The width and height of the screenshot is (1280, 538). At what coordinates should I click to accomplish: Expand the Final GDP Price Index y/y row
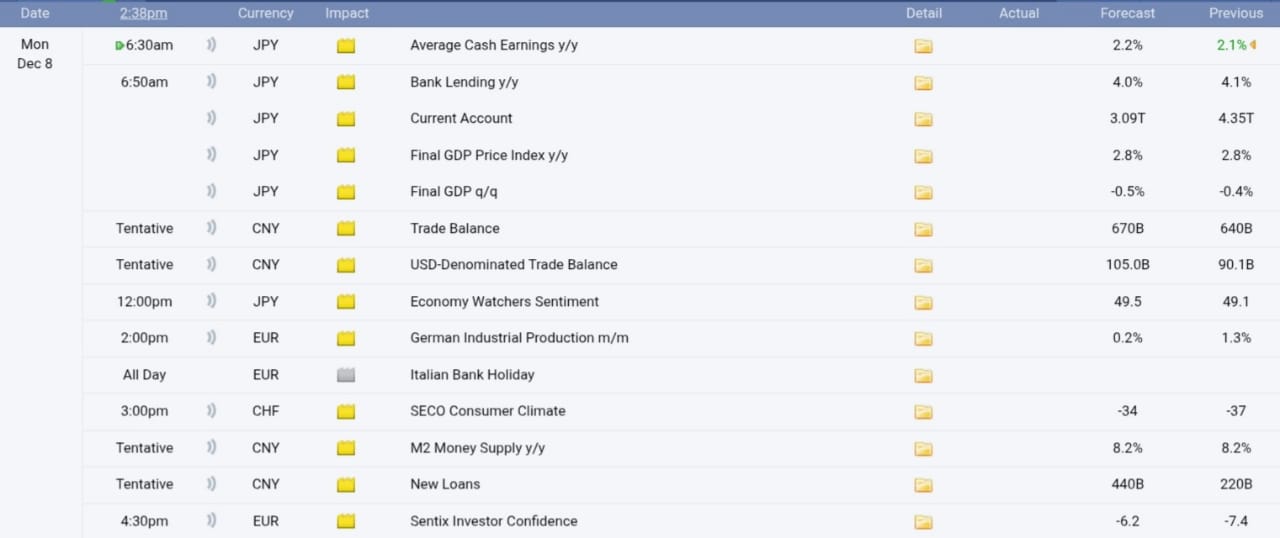click(488, 155)
